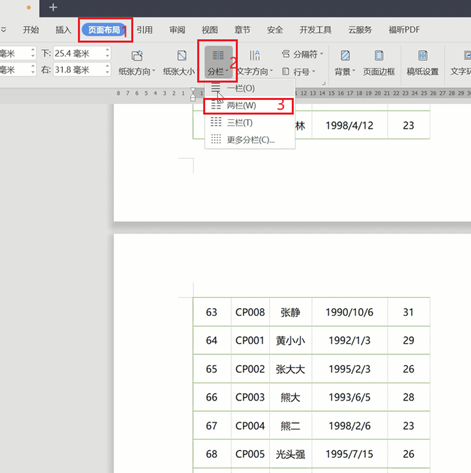The image size is (471, 473).
Task: Click the 文字方向 text direction icon
Action: coord(255,55)
